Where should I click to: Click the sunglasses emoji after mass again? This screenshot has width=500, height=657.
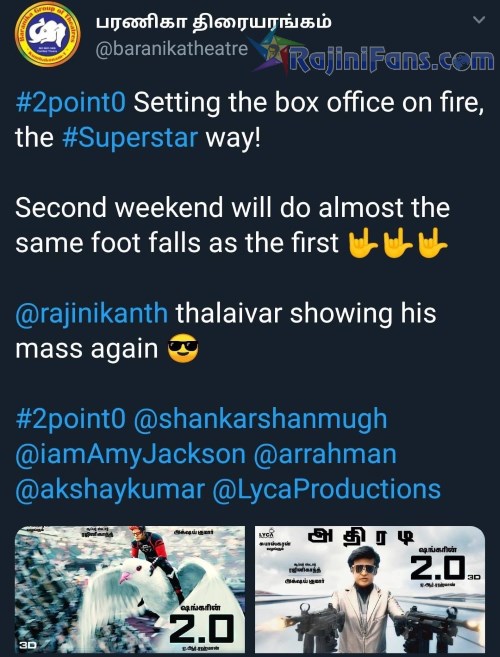click(x=183, y=348)
